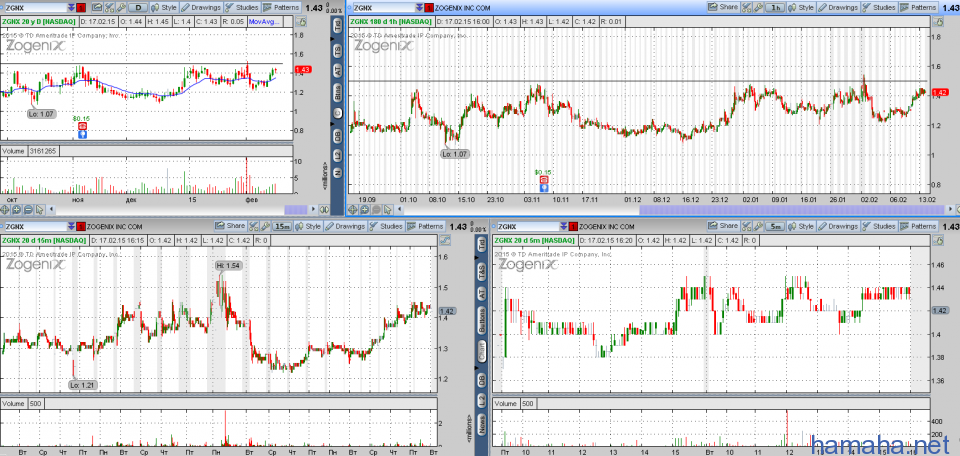Click the ZGNX symbol input field in the 5m chart
This screenshot has width=960, height=456.
528,226
